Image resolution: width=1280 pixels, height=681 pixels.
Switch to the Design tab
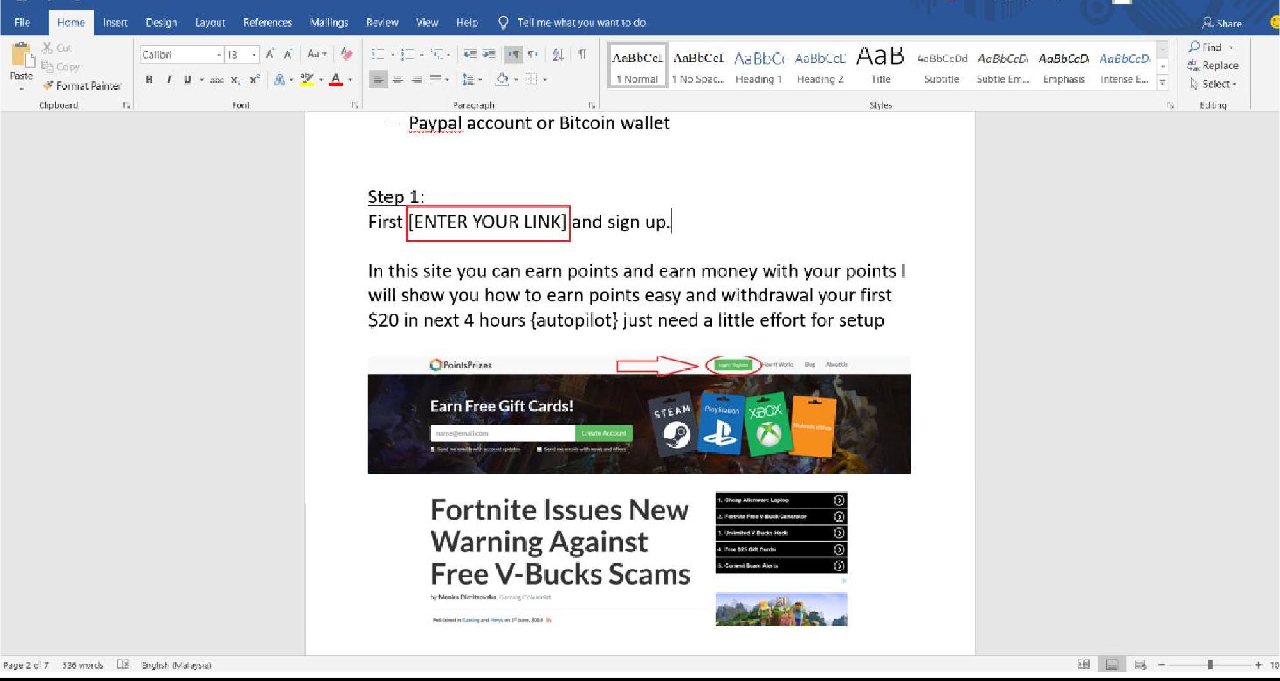(x=161, y=22)
